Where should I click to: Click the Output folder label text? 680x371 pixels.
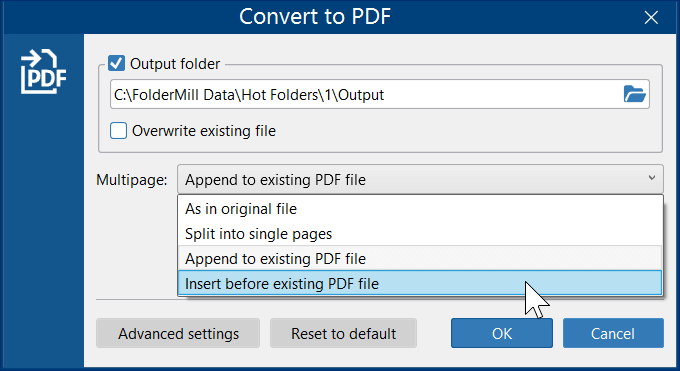tap(175, 64)
